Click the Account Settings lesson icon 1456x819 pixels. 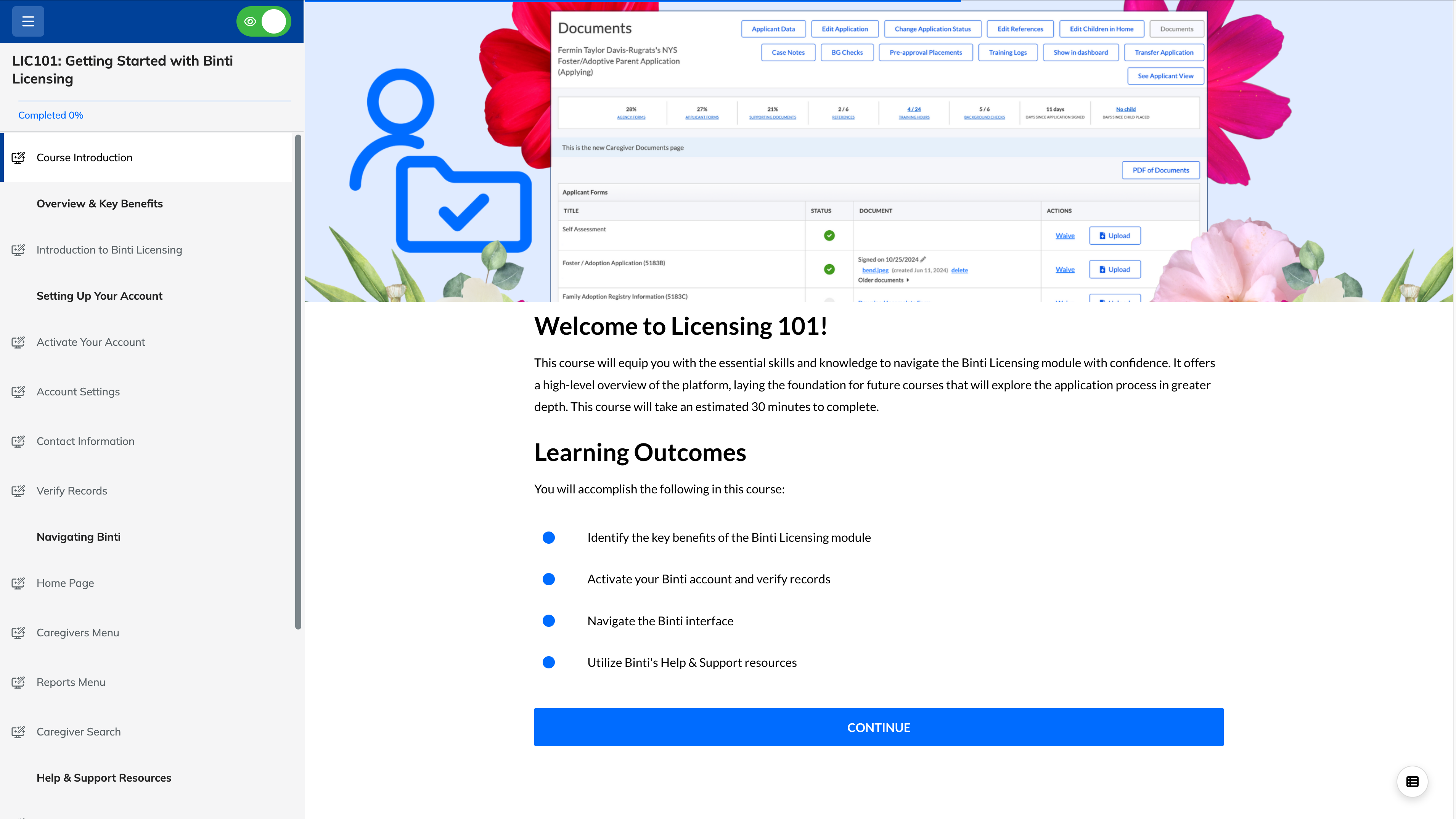(x=18, y=392)
